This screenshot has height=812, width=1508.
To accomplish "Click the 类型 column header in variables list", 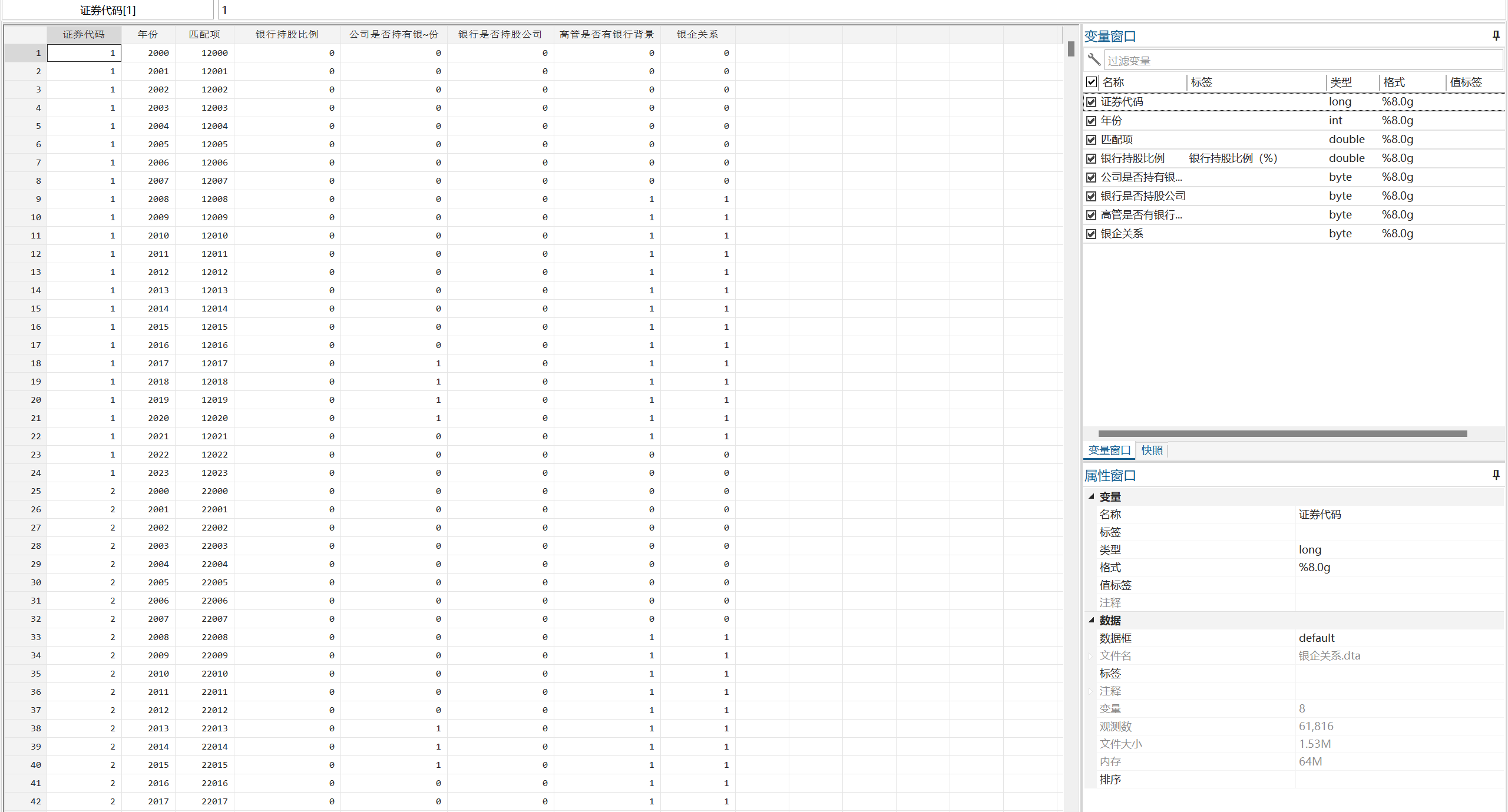I will (x=1341, y=82).
